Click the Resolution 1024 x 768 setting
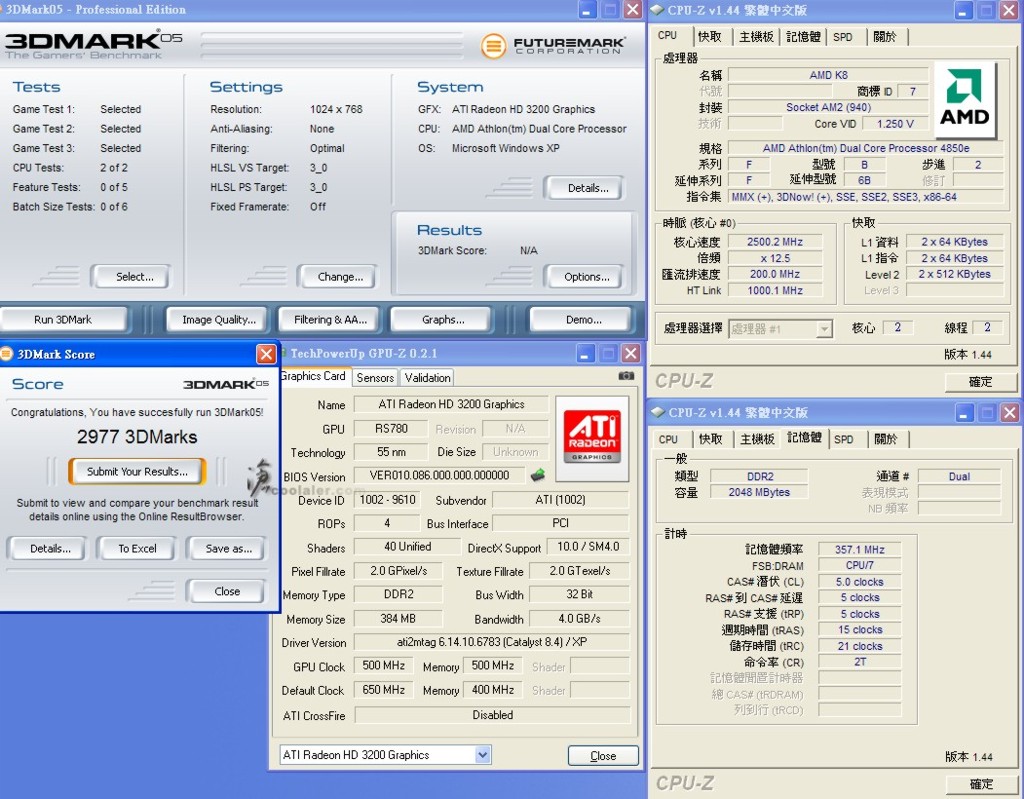This screenshot has width=1024, height=799. [x=336, y=109]
